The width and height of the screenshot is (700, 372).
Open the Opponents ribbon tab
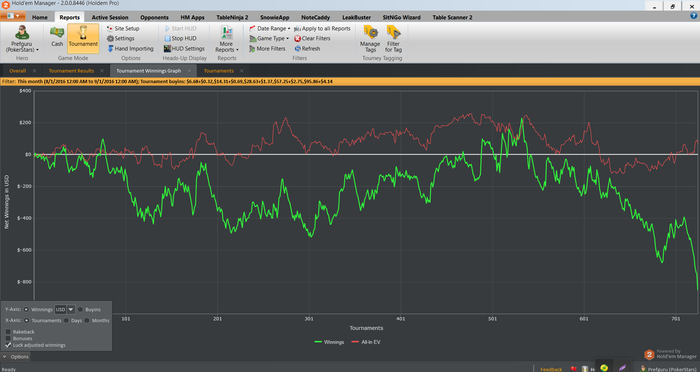pyautogui.click(x=154, y=17)
